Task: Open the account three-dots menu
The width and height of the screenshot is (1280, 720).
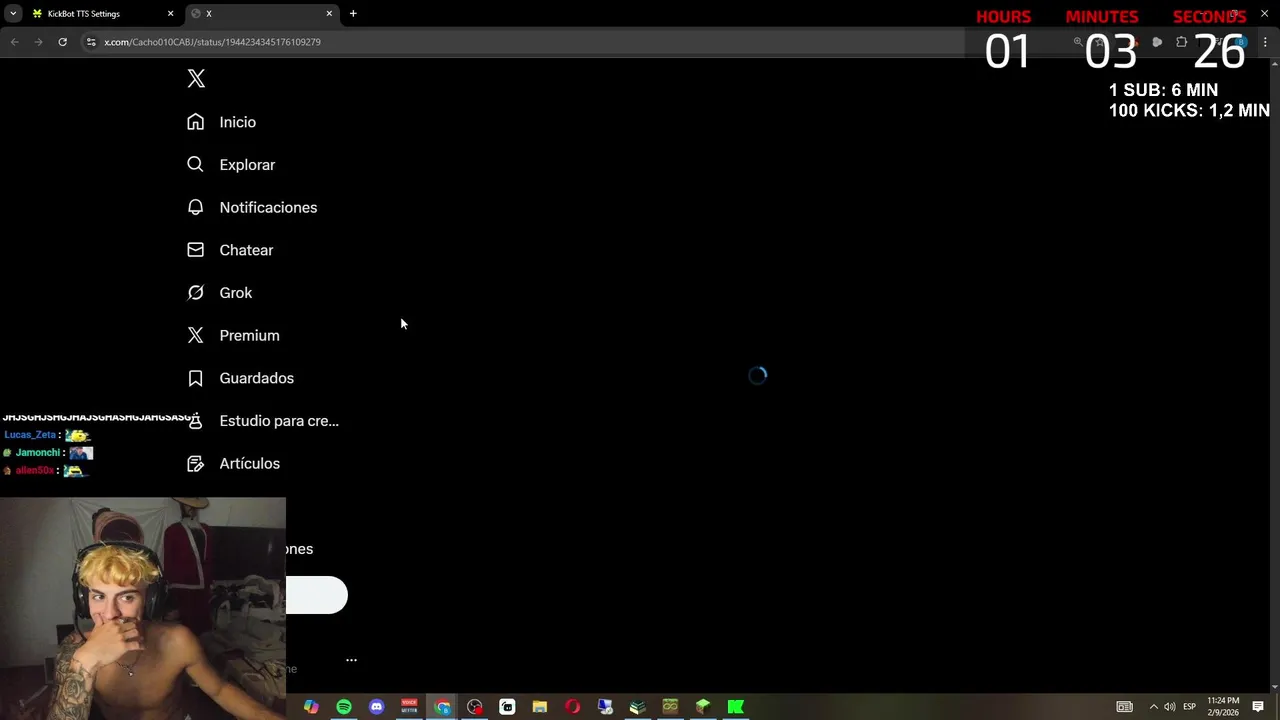Action: click(x=351, y=660)
